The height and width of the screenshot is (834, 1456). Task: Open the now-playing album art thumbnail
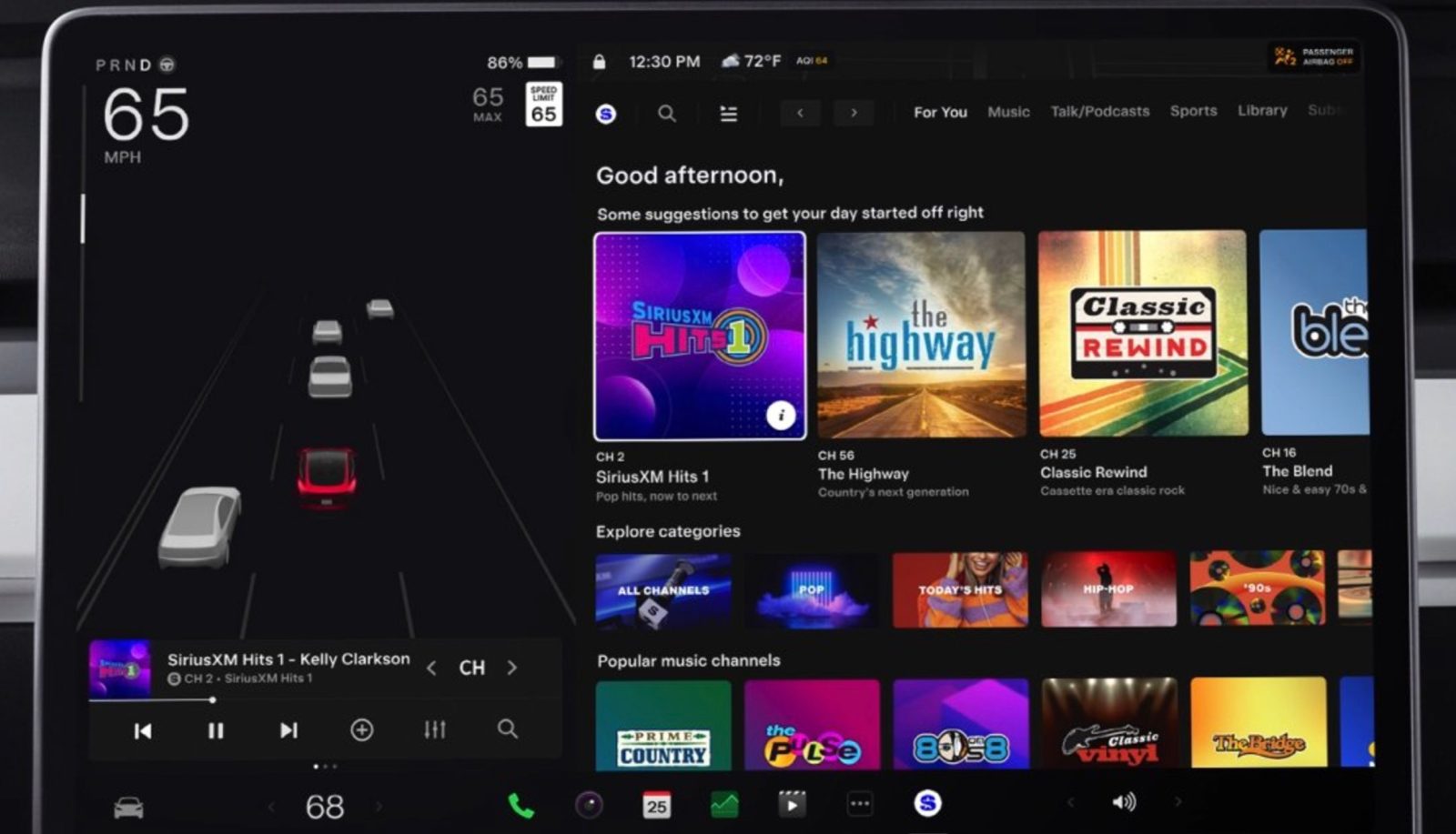pyautogui.click(x=120, y=668)
